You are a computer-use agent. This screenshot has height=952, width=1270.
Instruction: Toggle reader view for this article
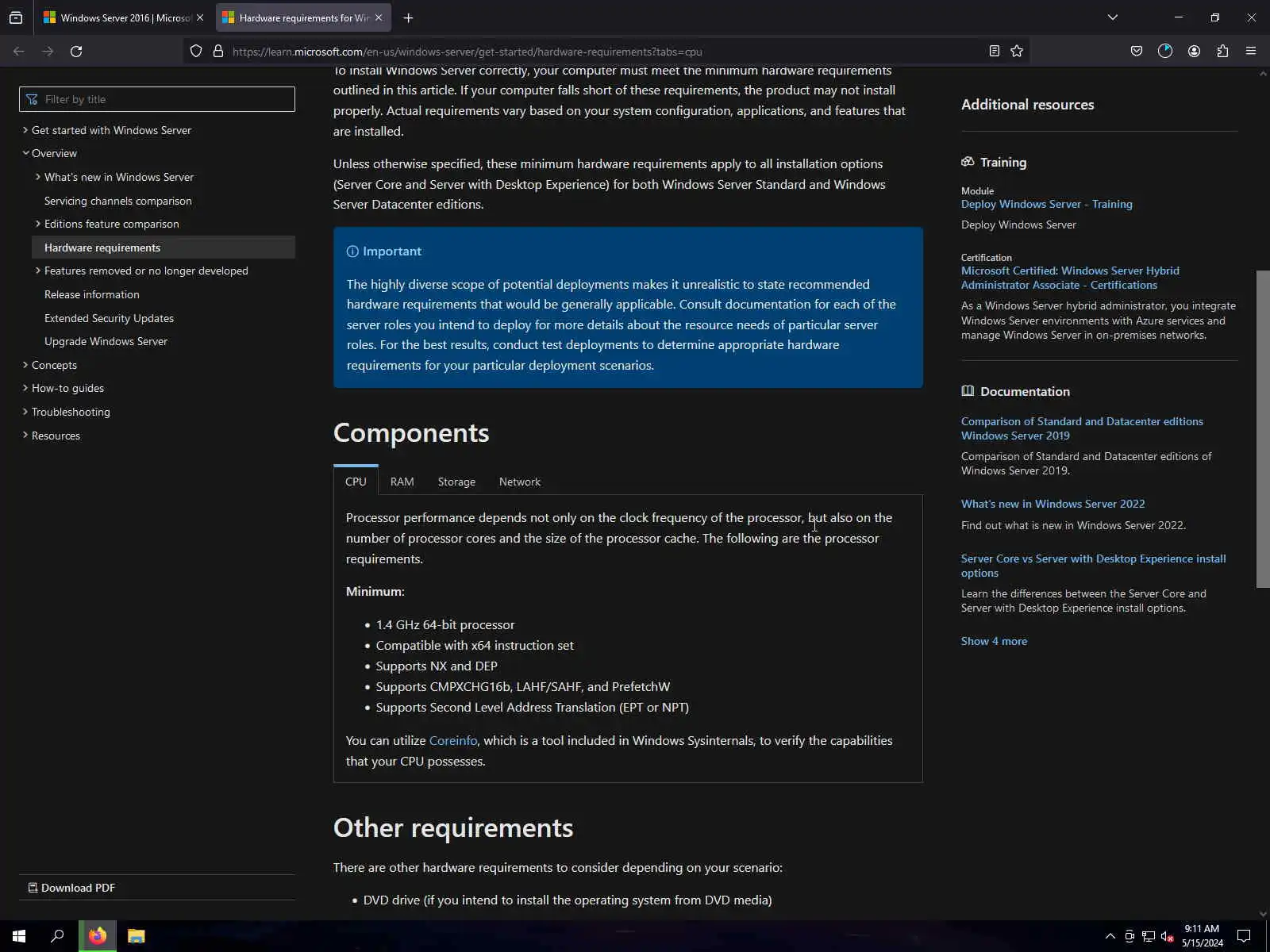tap(995, 52)
